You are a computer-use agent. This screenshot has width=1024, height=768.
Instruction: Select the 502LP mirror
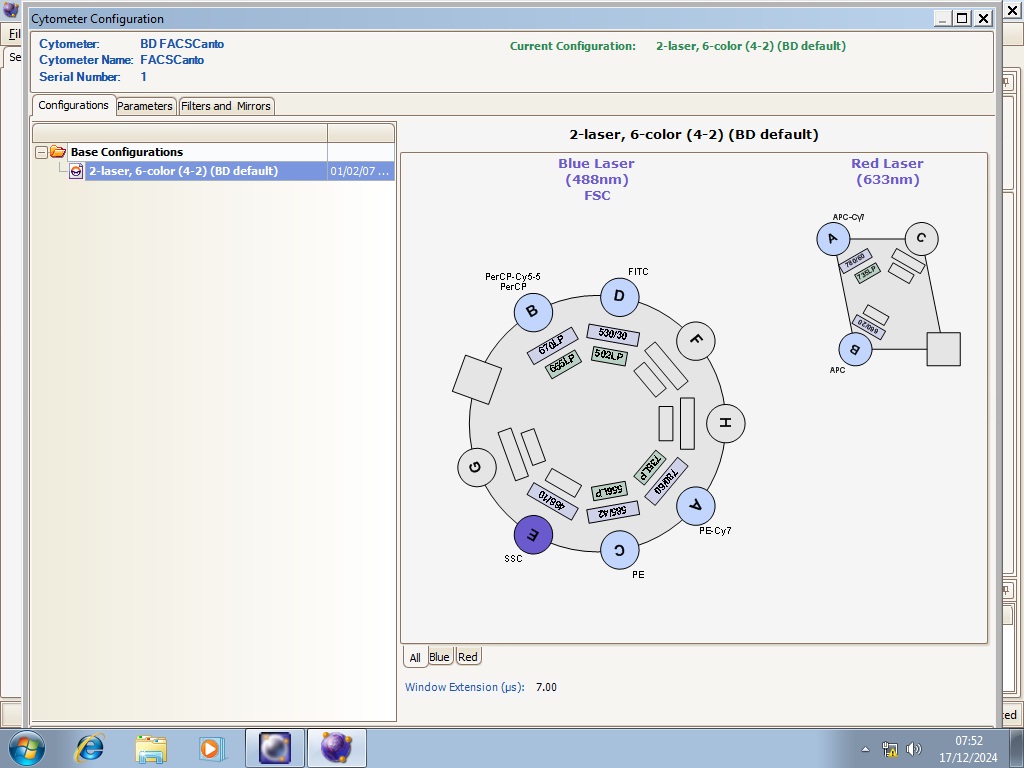click(x=609, y=355)
